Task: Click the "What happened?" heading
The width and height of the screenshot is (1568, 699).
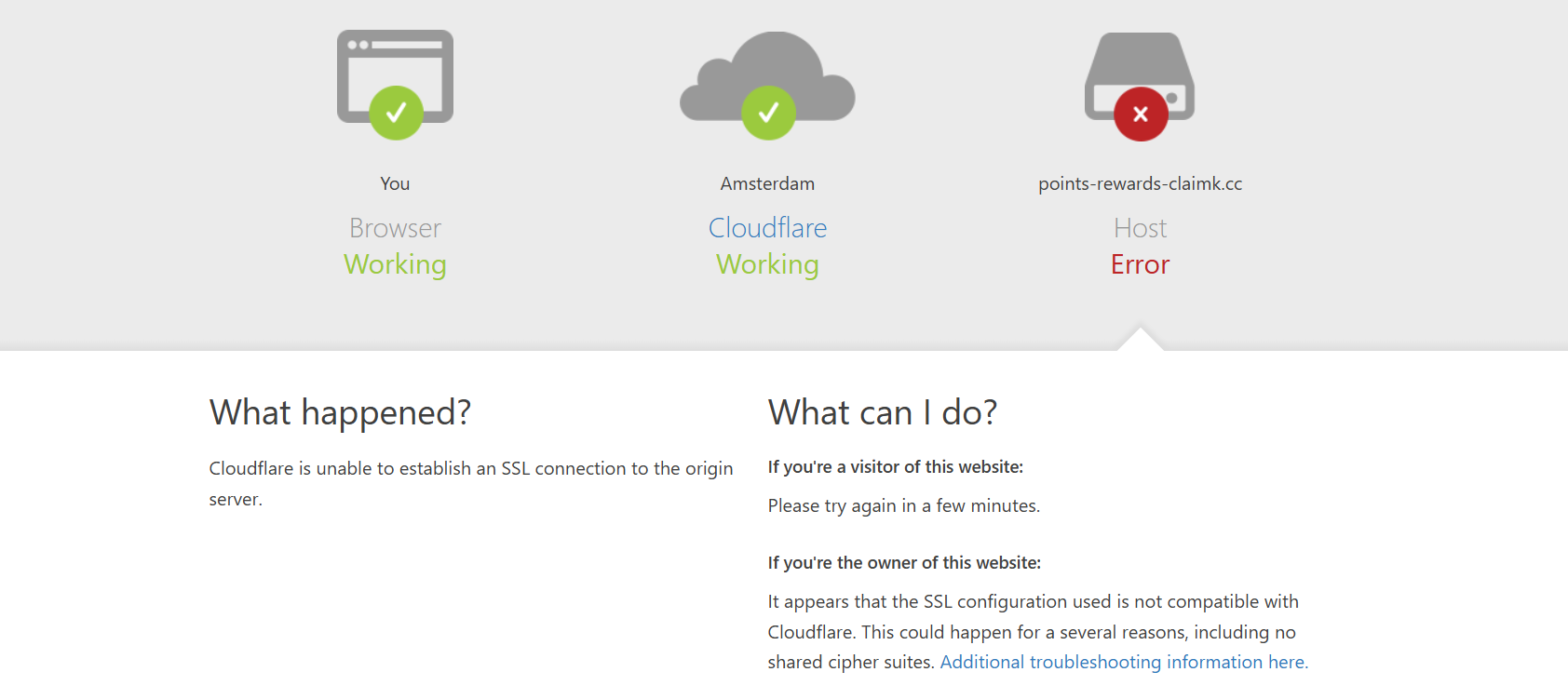Action: (340, 412)
